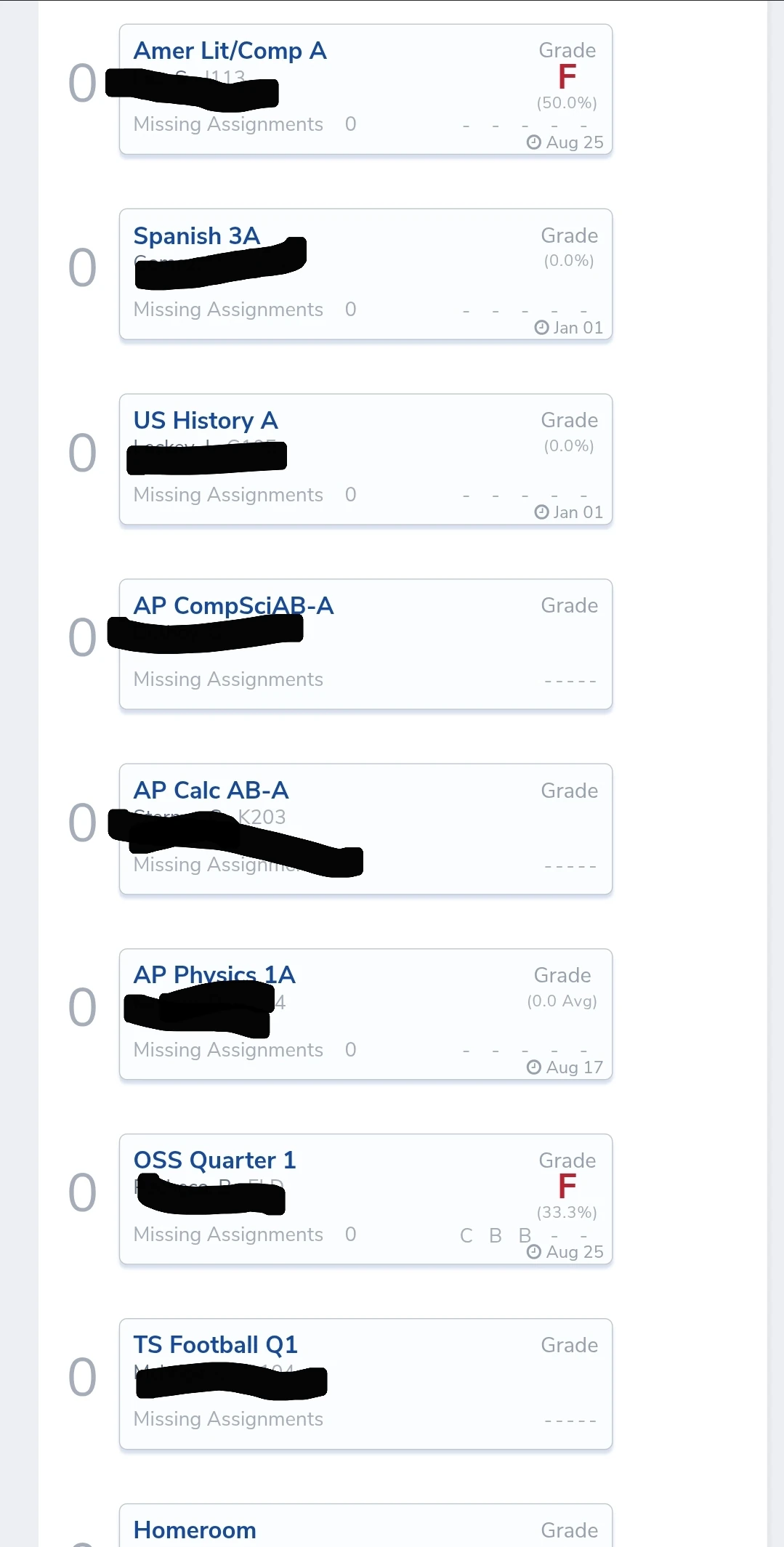Open the OSS Quarter 1 title

[214, 1160]
